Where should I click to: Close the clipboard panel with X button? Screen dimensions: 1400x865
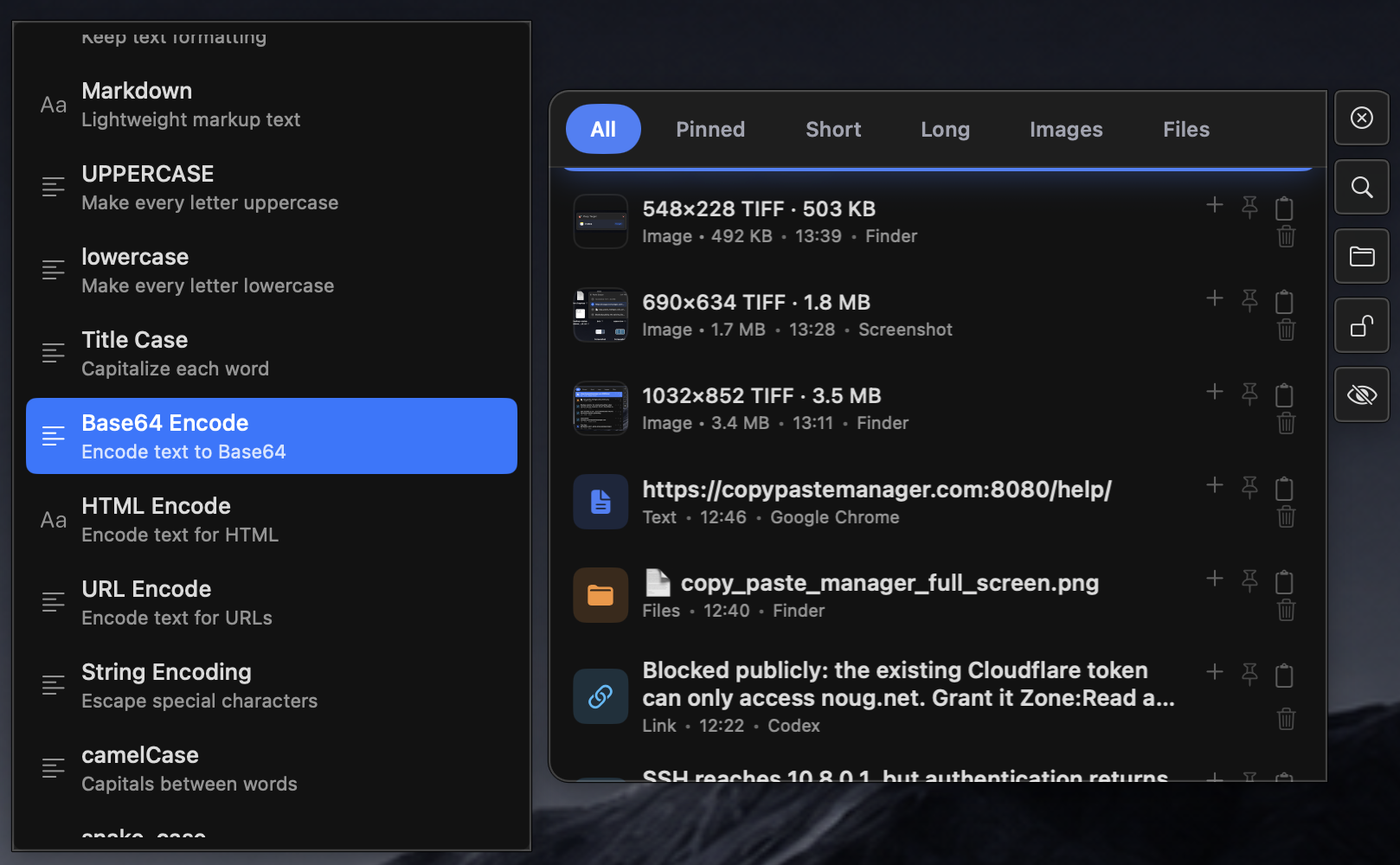(1362, 118)
